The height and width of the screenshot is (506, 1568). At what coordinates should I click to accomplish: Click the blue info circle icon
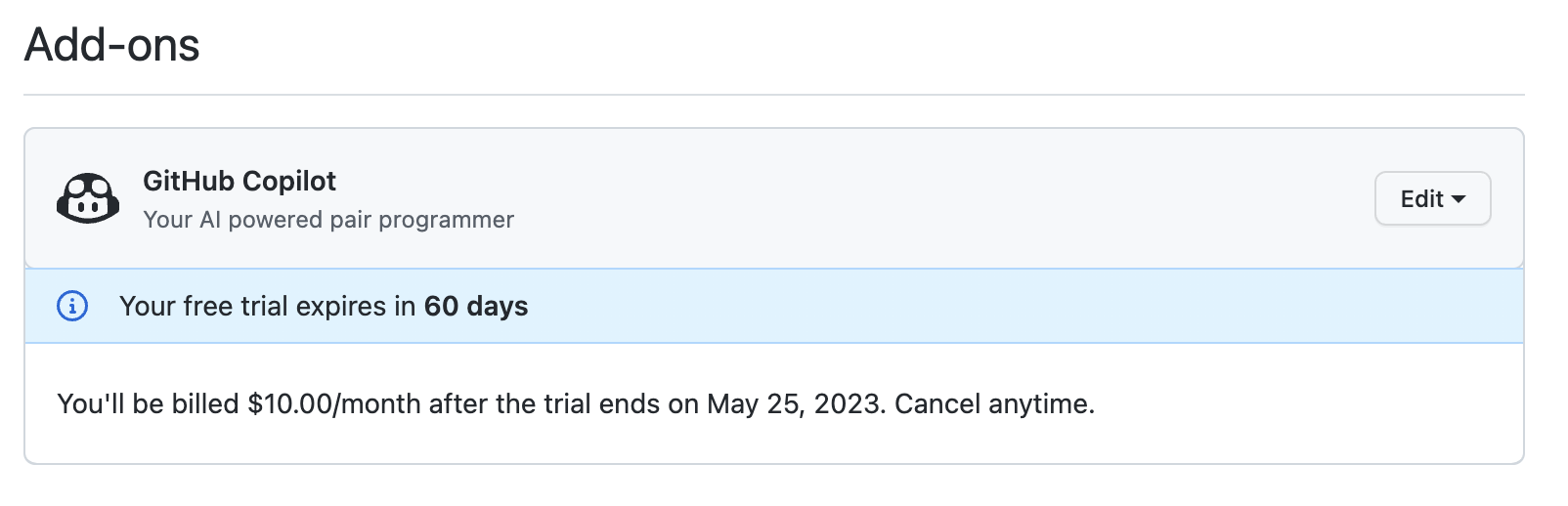(x=72, y=306)
